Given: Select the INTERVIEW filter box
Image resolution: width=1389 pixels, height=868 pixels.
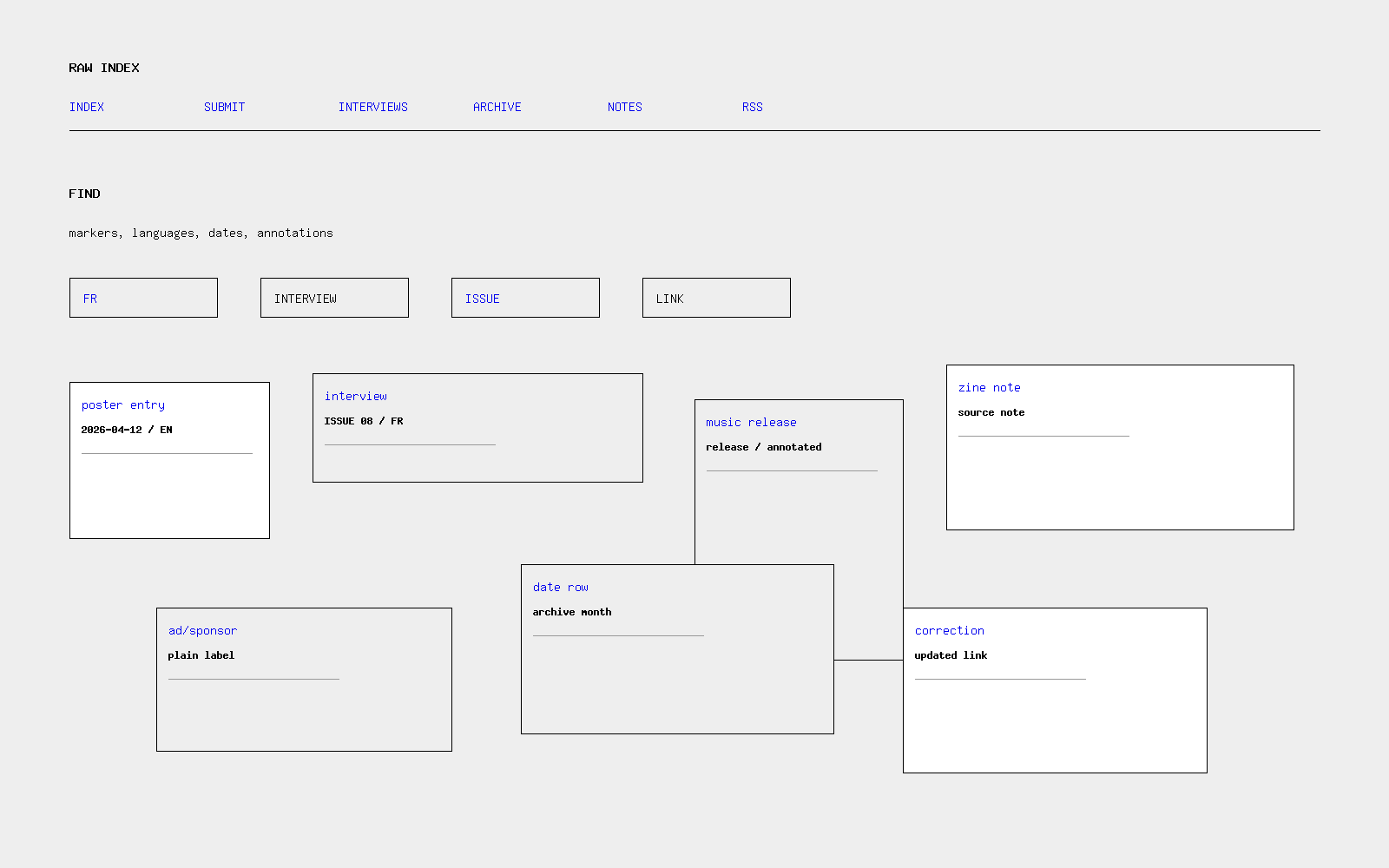Looking at the screenshot, I should (x=334, y=298).
